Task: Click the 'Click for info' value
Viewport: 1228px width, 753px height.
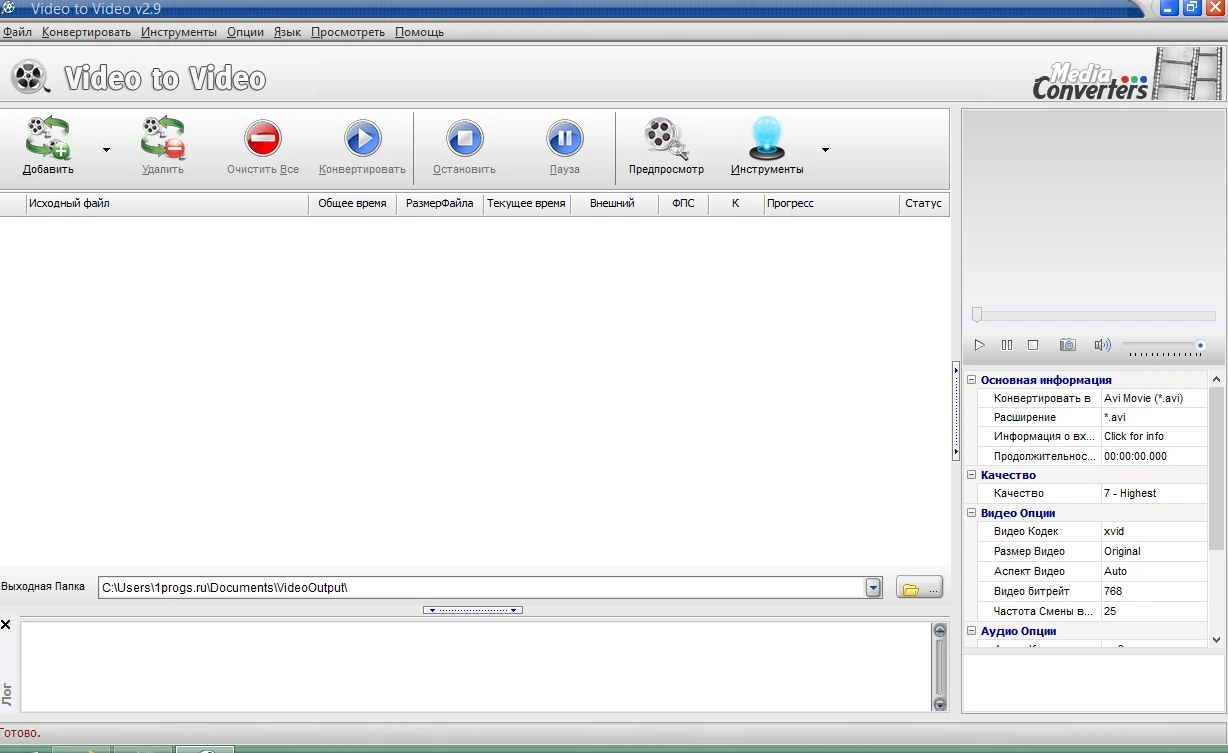Action: 1154,436
